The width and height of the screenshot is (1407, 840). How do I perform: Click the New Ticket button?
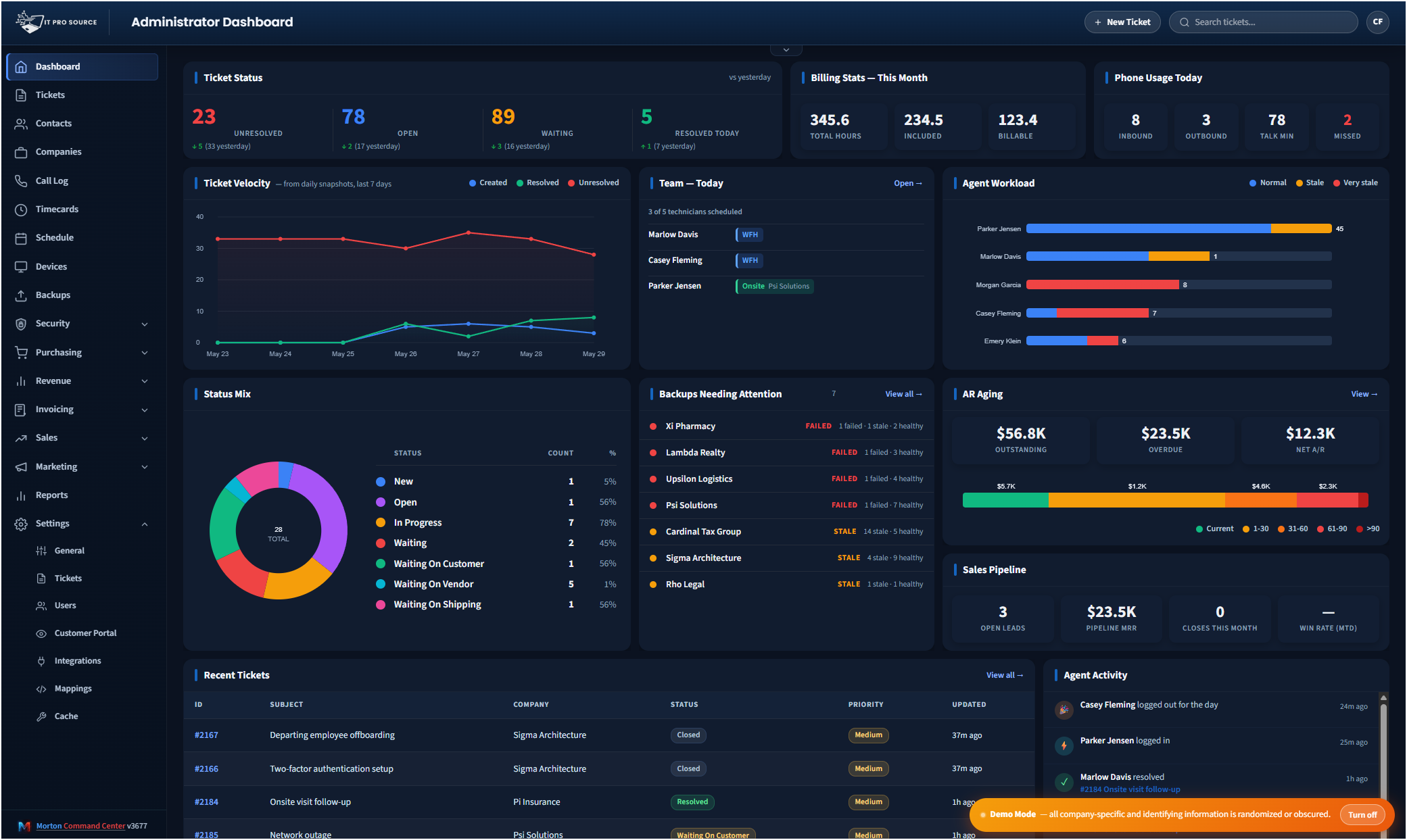(1122, 22)
